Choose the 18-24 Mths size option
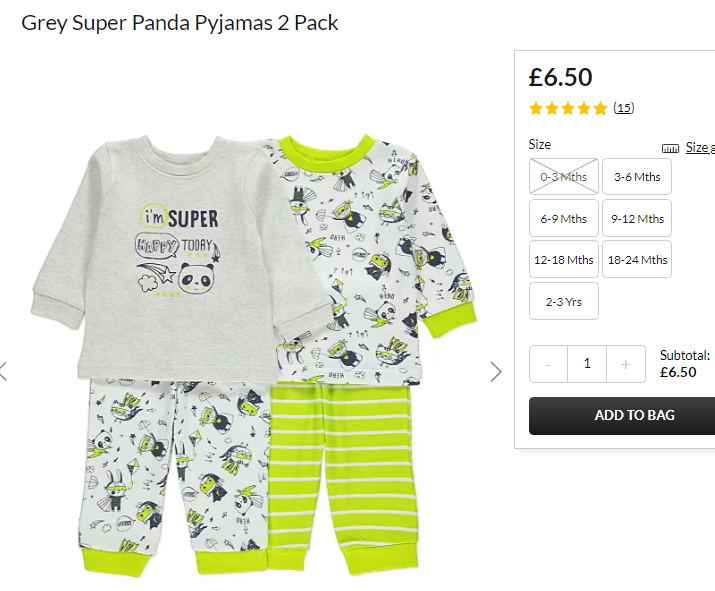Image resolution: width=715 pixels, height=591 pixels. point(637,259)
